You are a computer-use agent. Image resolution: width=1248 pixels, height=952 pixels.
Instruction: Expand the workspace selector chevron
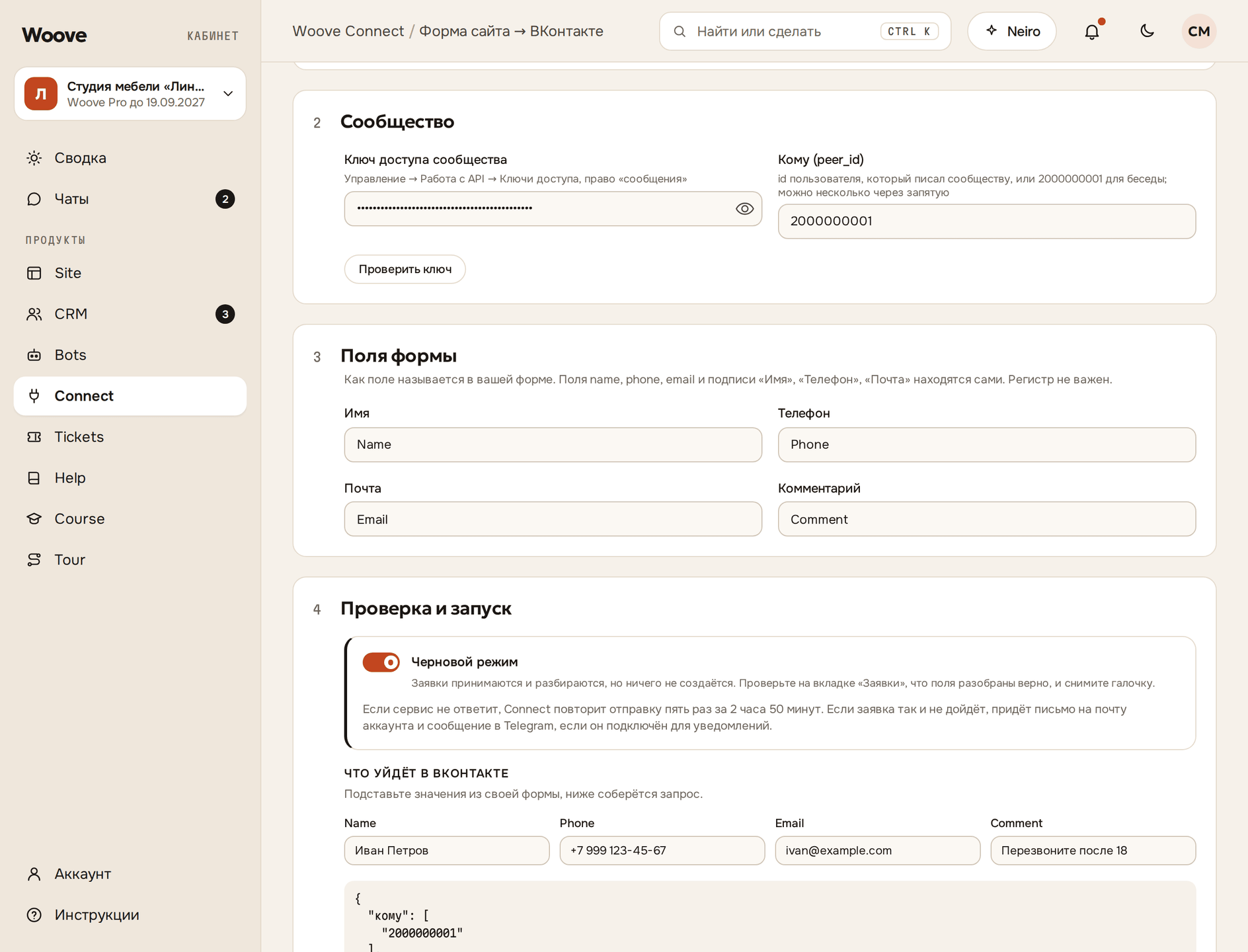(x=228, y=94)
